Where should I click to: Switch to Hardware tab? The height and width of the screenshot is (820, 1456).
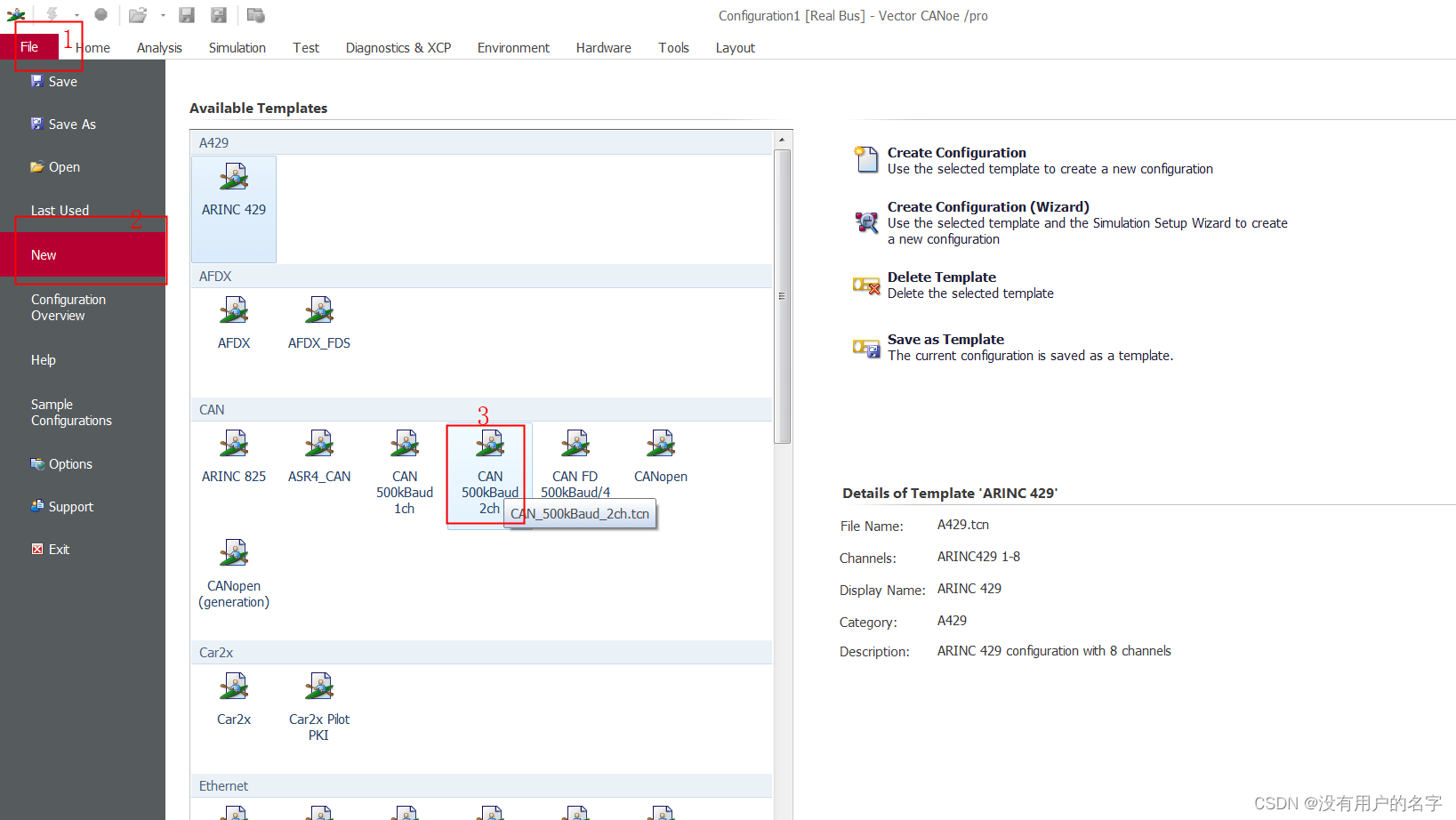604,48
